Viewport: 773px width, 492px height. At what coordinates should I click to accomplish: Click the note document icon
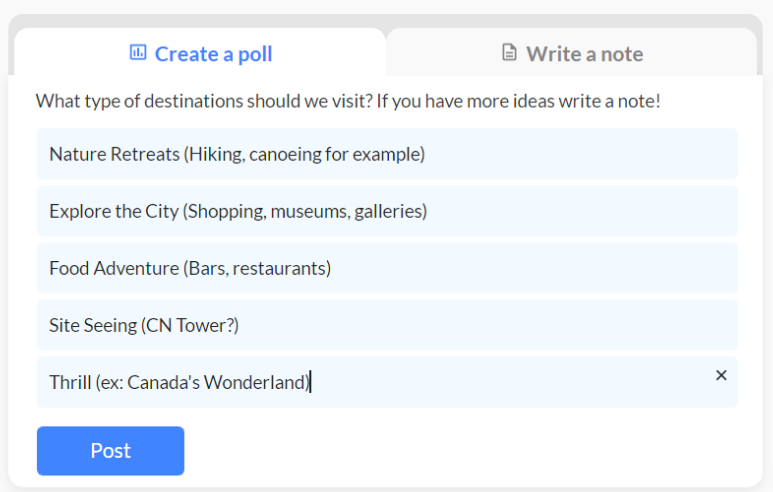coord(510,53)
